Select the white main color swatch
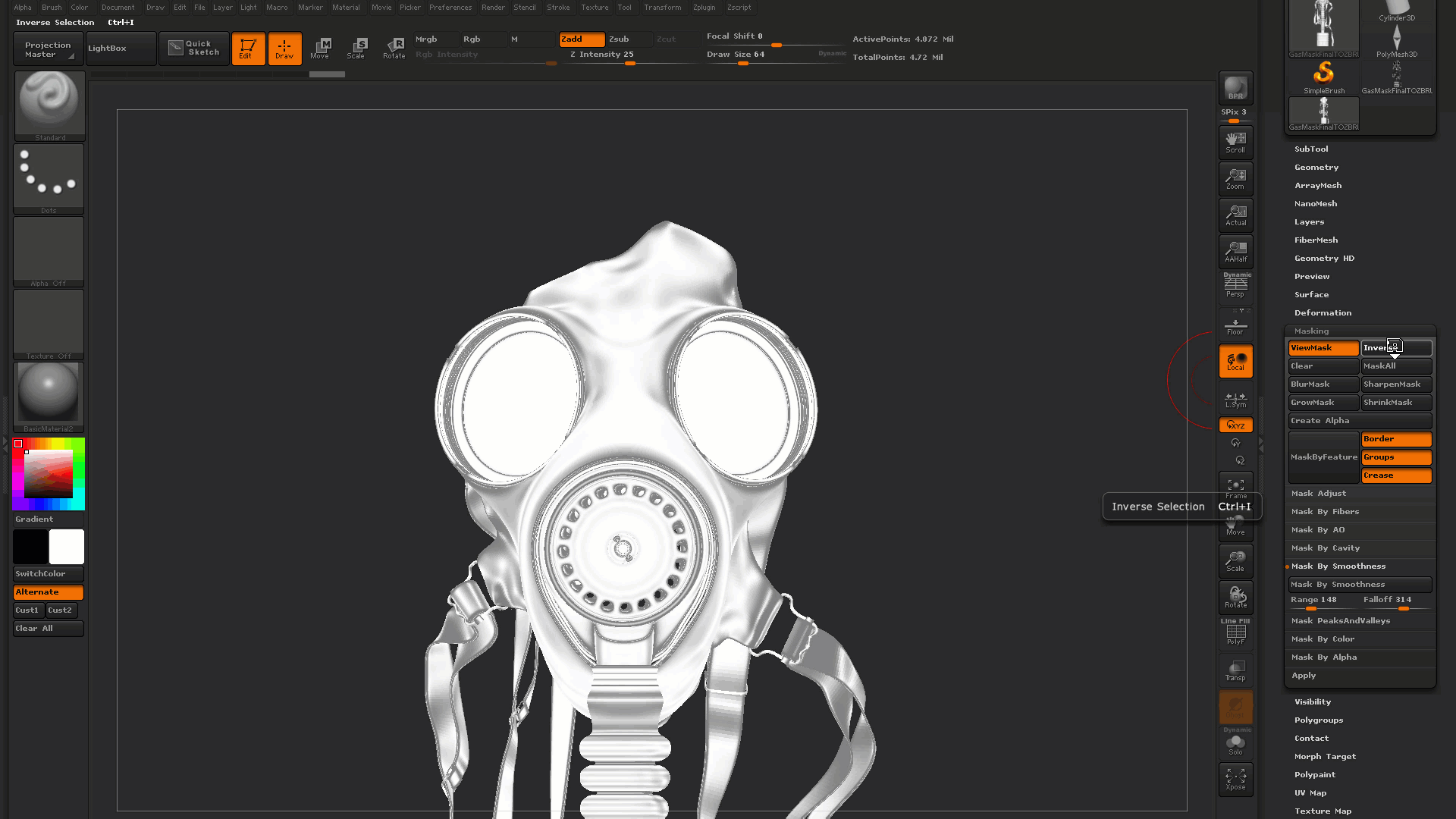Screen dimensions: 1456x819 (67, 547)
